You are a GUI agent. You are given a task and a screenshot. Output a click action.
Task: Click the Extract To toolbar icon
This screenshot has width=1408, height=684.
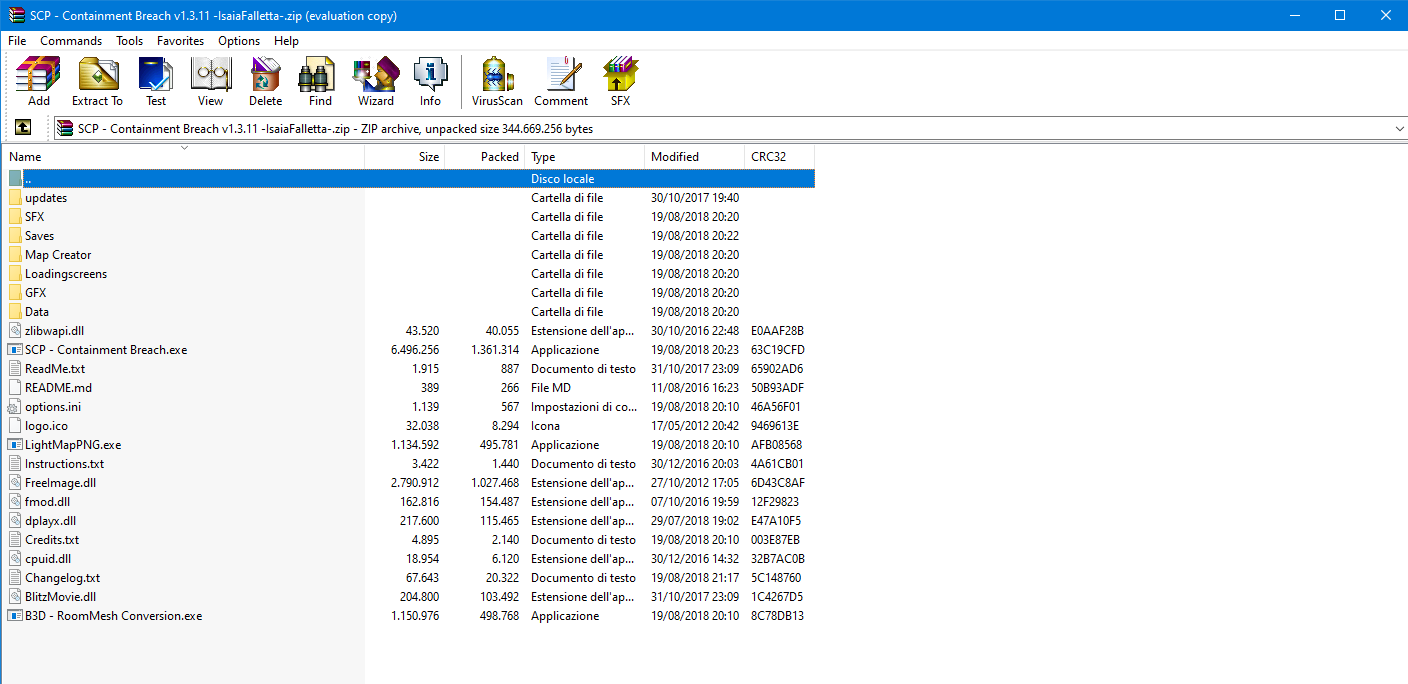coord(97,81)
